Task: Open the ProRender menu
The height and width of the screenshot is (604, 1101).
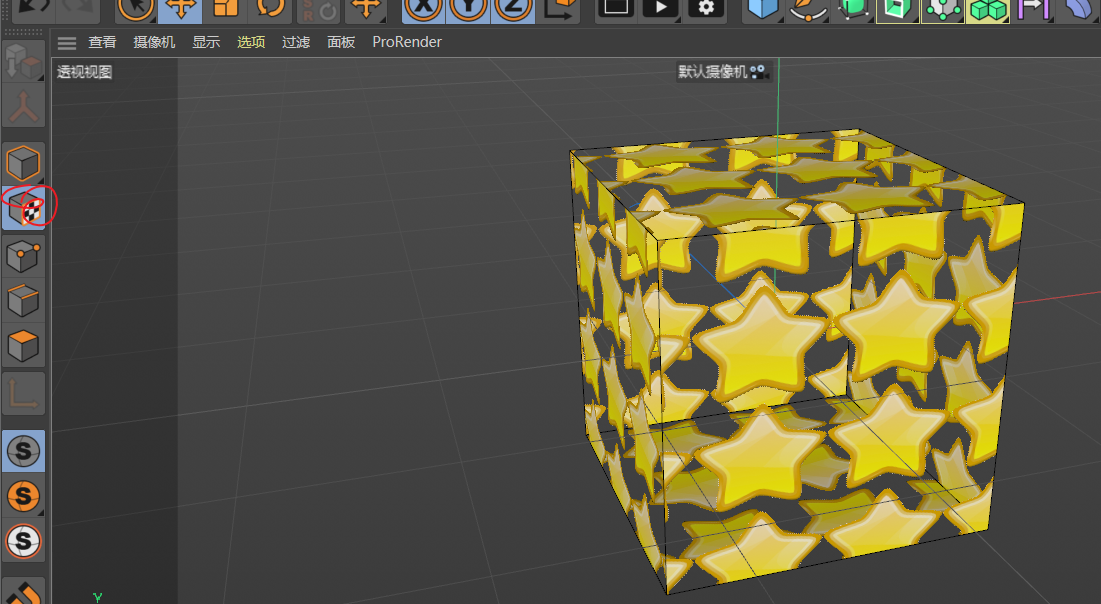Action: point(406,43)
